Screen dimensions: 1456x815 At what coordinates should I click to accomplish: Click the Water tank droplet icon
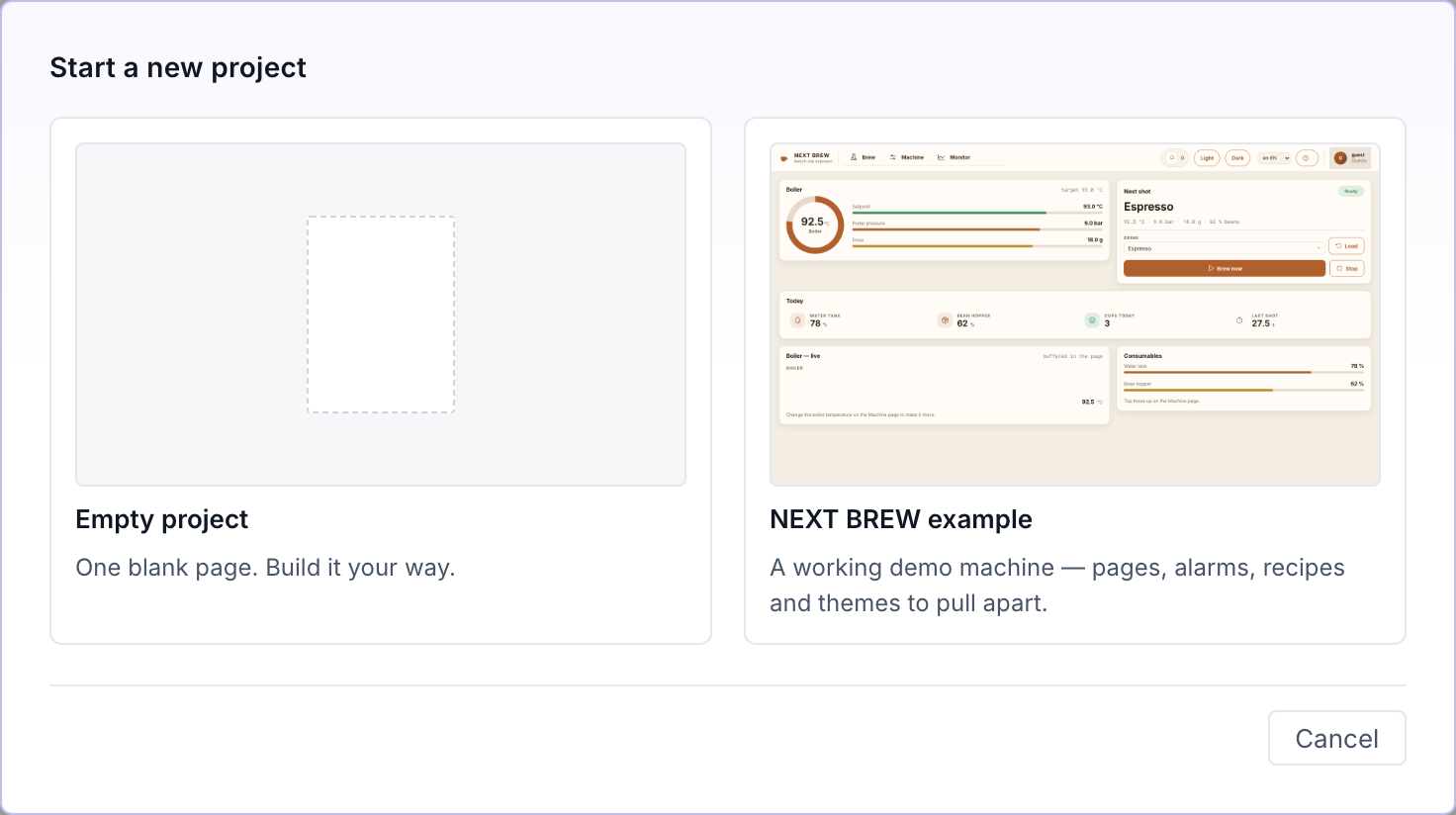click(797, 319)
